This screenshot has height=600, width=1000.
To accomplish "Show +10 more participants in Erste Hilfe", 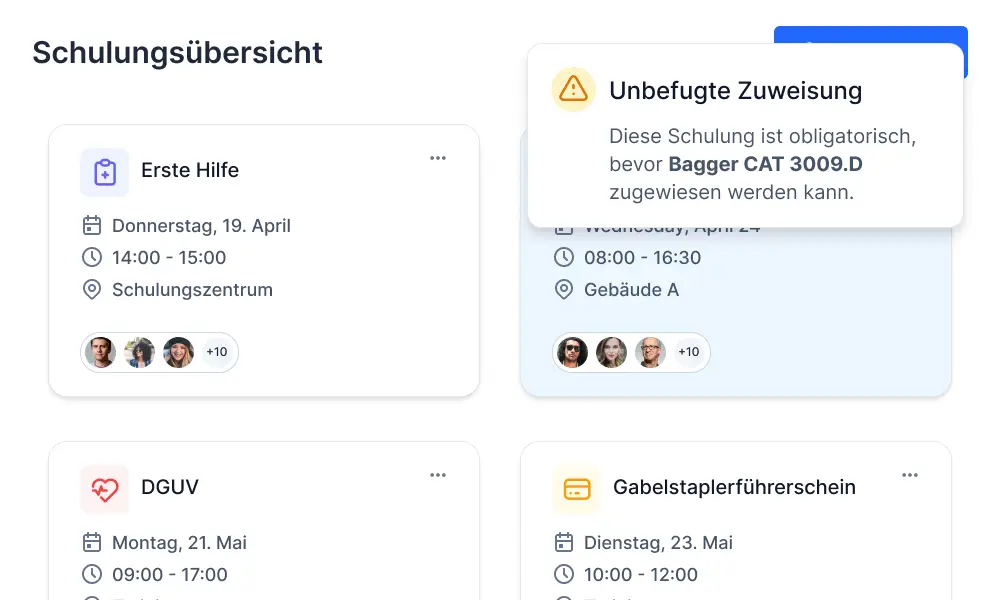I will click(x=216, y=352).
